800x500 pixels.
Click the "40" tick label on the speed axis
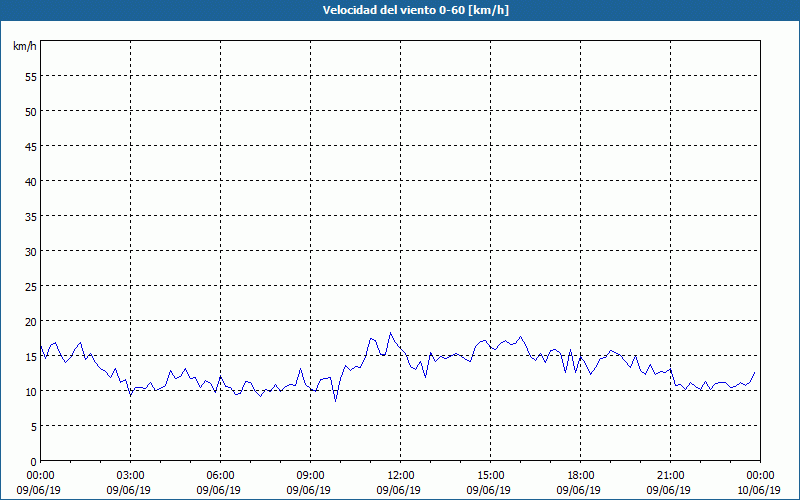31,181
